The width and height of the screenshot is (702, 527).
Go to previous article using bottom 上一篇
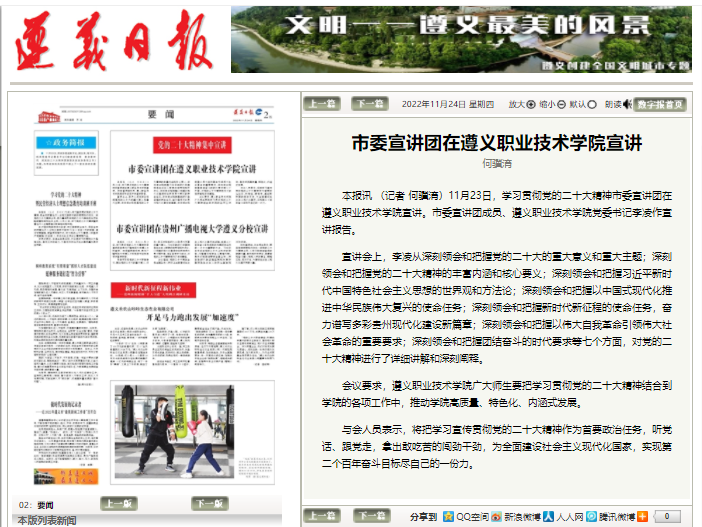coord(322,516)
